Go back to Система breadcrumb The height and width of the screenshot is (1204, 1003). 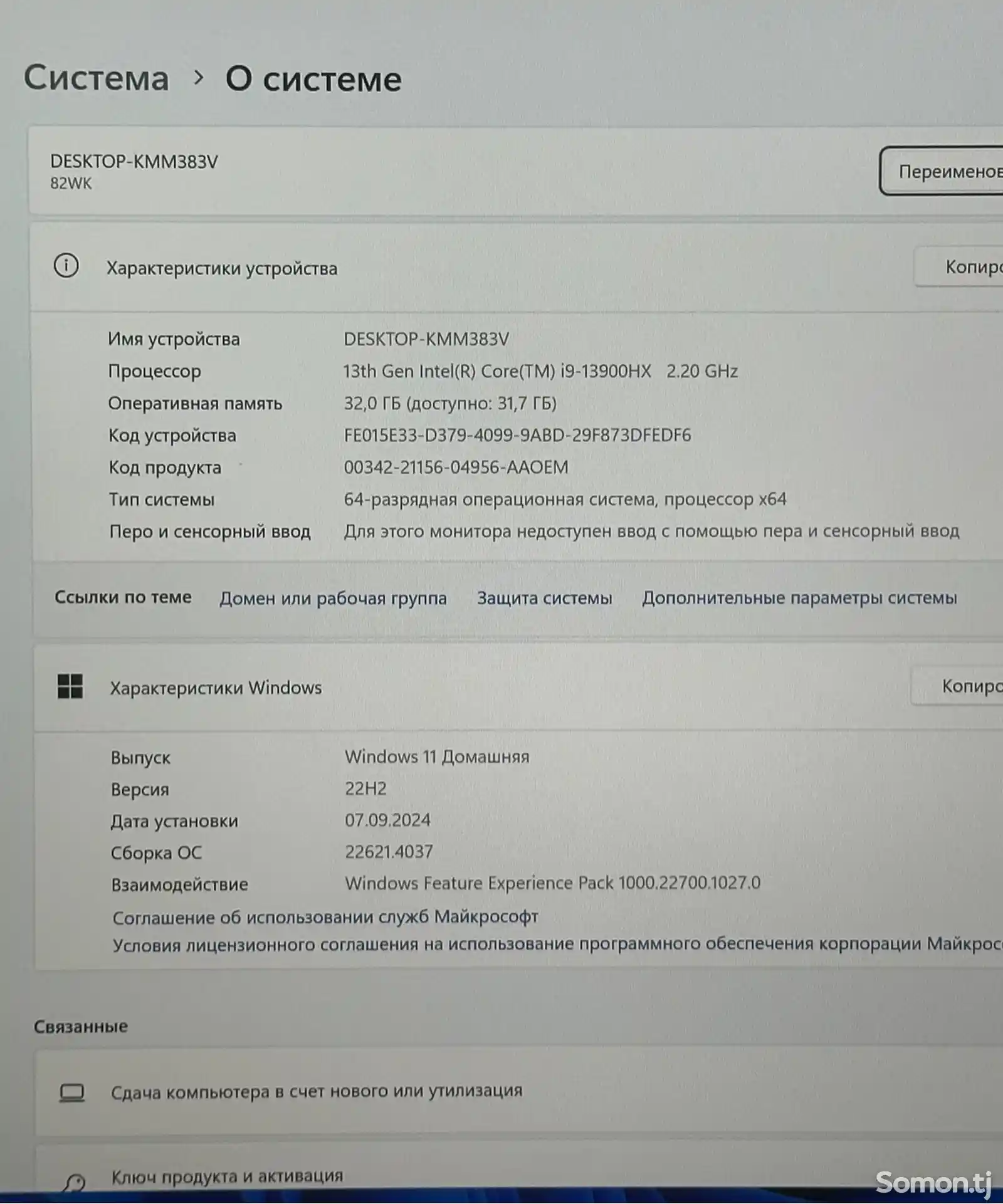(97, 78)
